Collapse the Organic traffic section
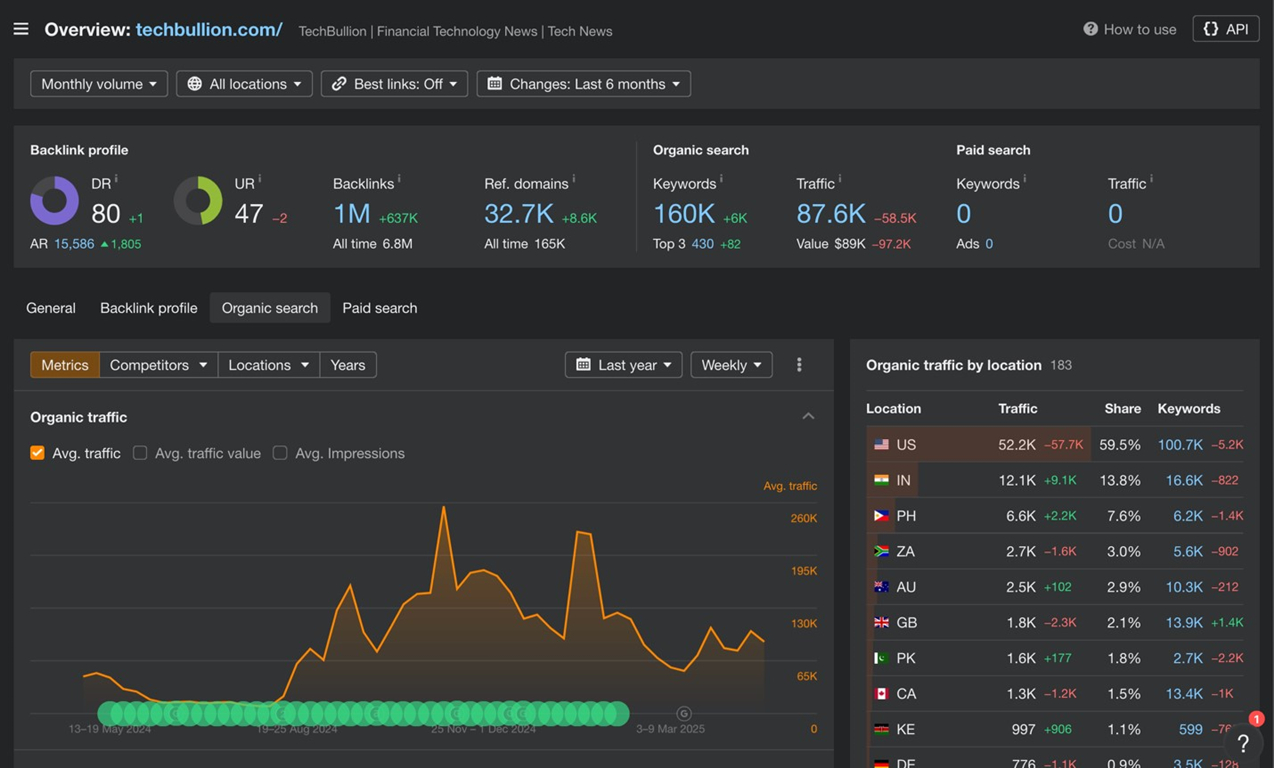Image resolution: width=1274 pixels, height=768 pixels. pos(808,416)
